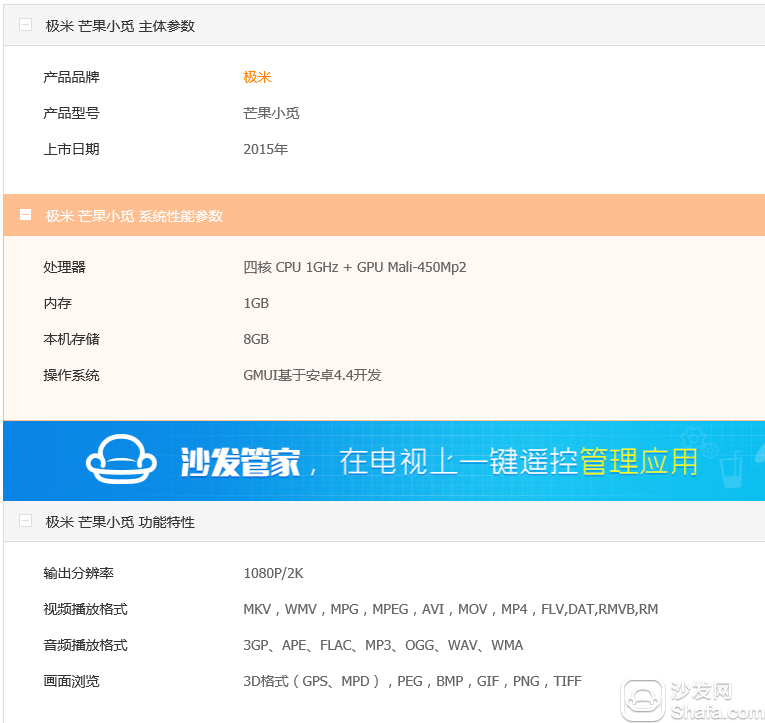Select the 操作系统 label
This screenshot has height=723, width=765.
click(x=71, y=375)
